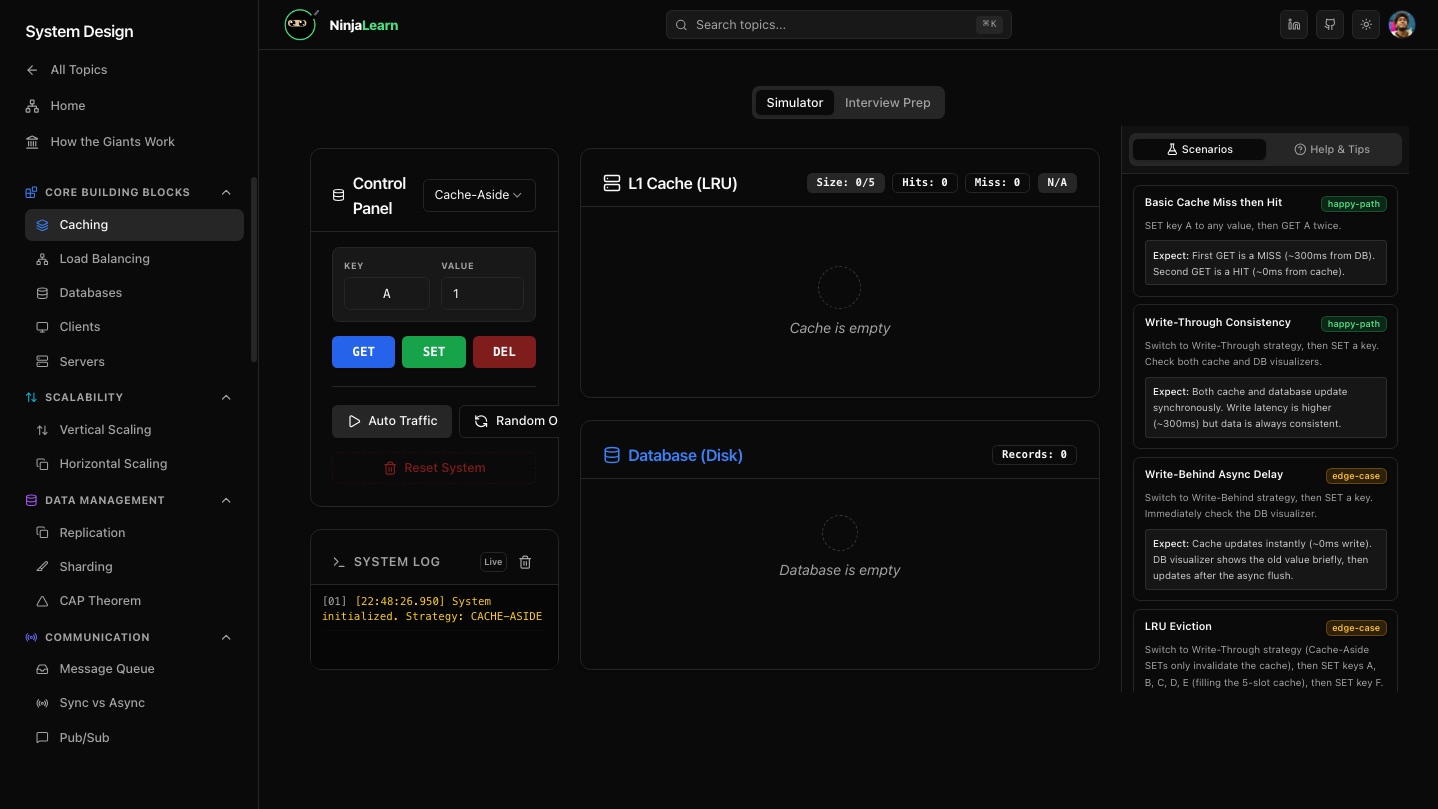
Task: Collapse the Core Building Blocks section
Action: pyautogui.click(x=226, y=192)
